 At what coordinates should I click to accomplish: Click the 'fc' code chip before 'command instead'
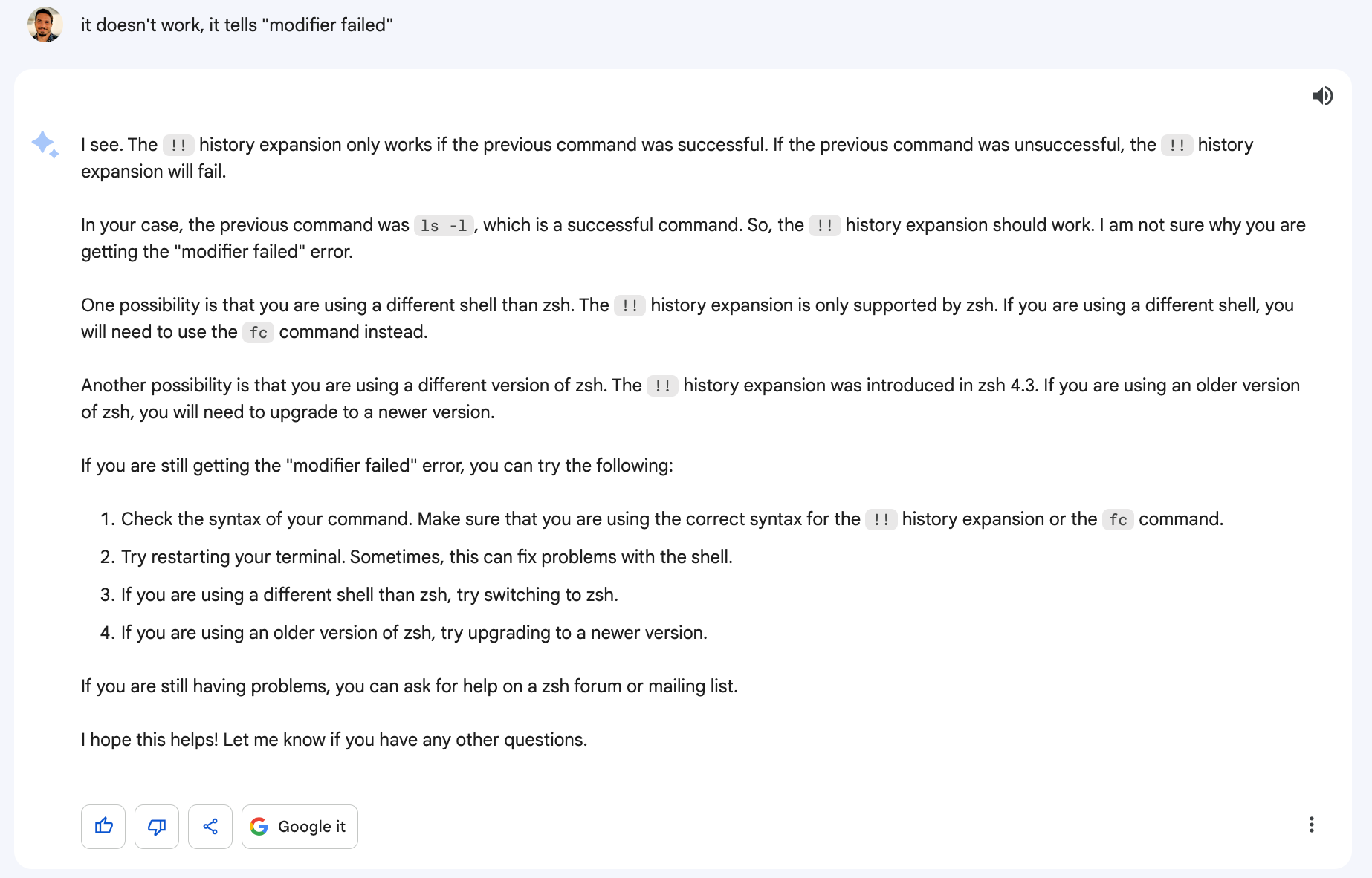point(259,332)
